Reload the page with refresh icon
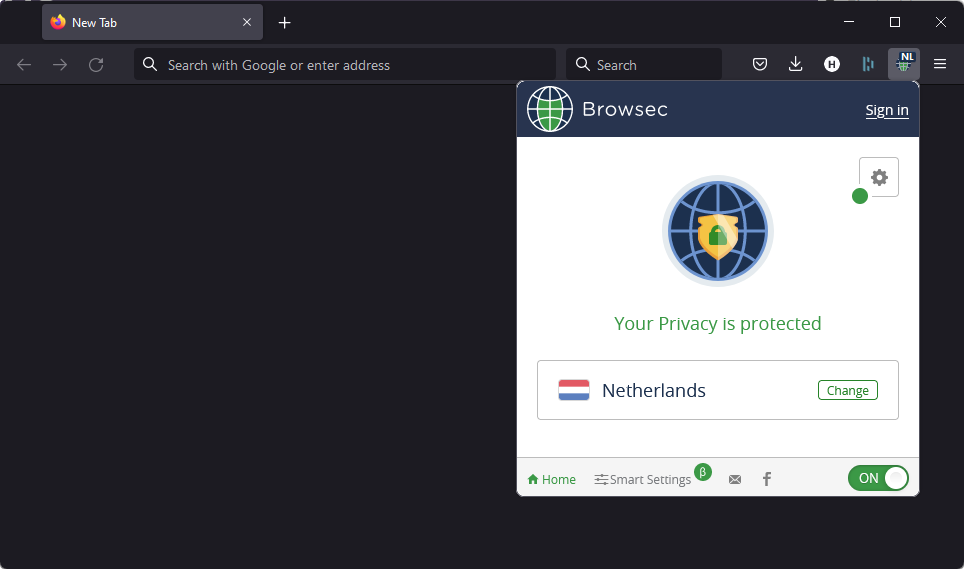 (96, 65)
